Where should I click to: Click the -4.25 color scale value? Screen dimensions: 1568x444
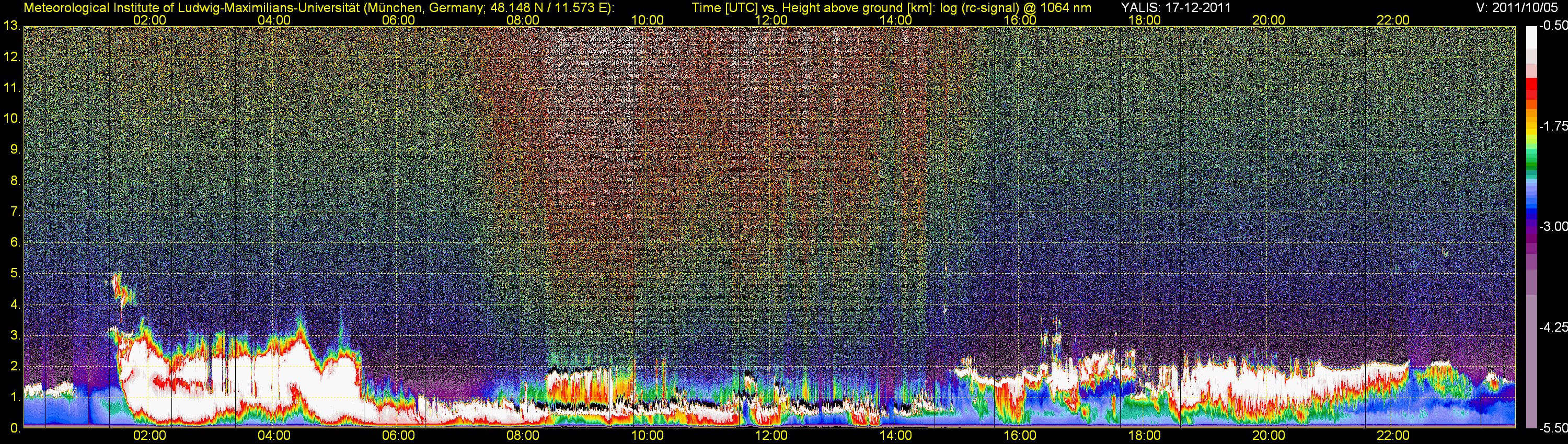tap(1553, 327)
